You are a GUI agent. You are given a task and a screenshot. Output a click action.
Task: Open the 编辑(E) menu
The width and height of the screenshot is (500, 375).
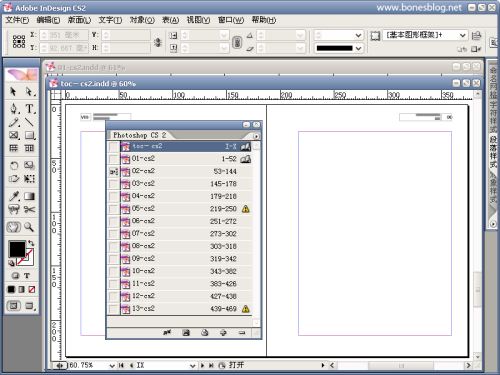click(x=48, y=20)
